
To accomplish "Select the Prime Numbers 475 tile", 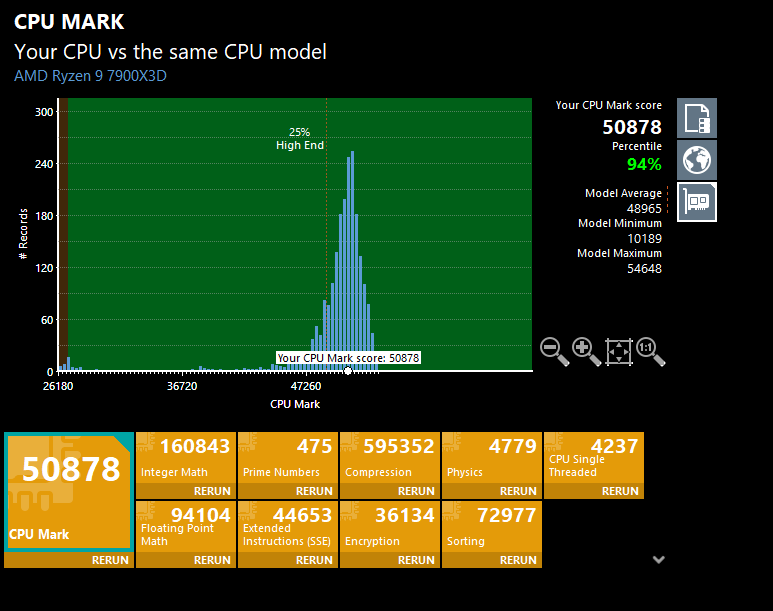I will pos(288,458).
